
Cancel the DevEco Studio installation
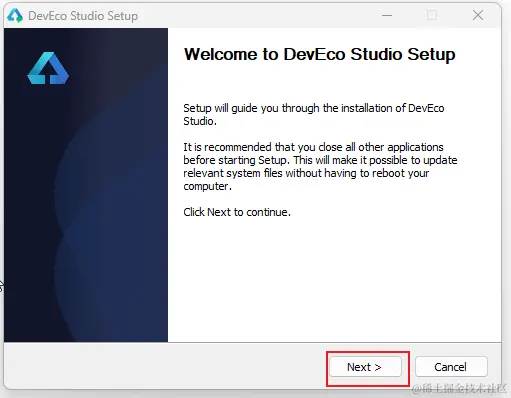(451, 367)
